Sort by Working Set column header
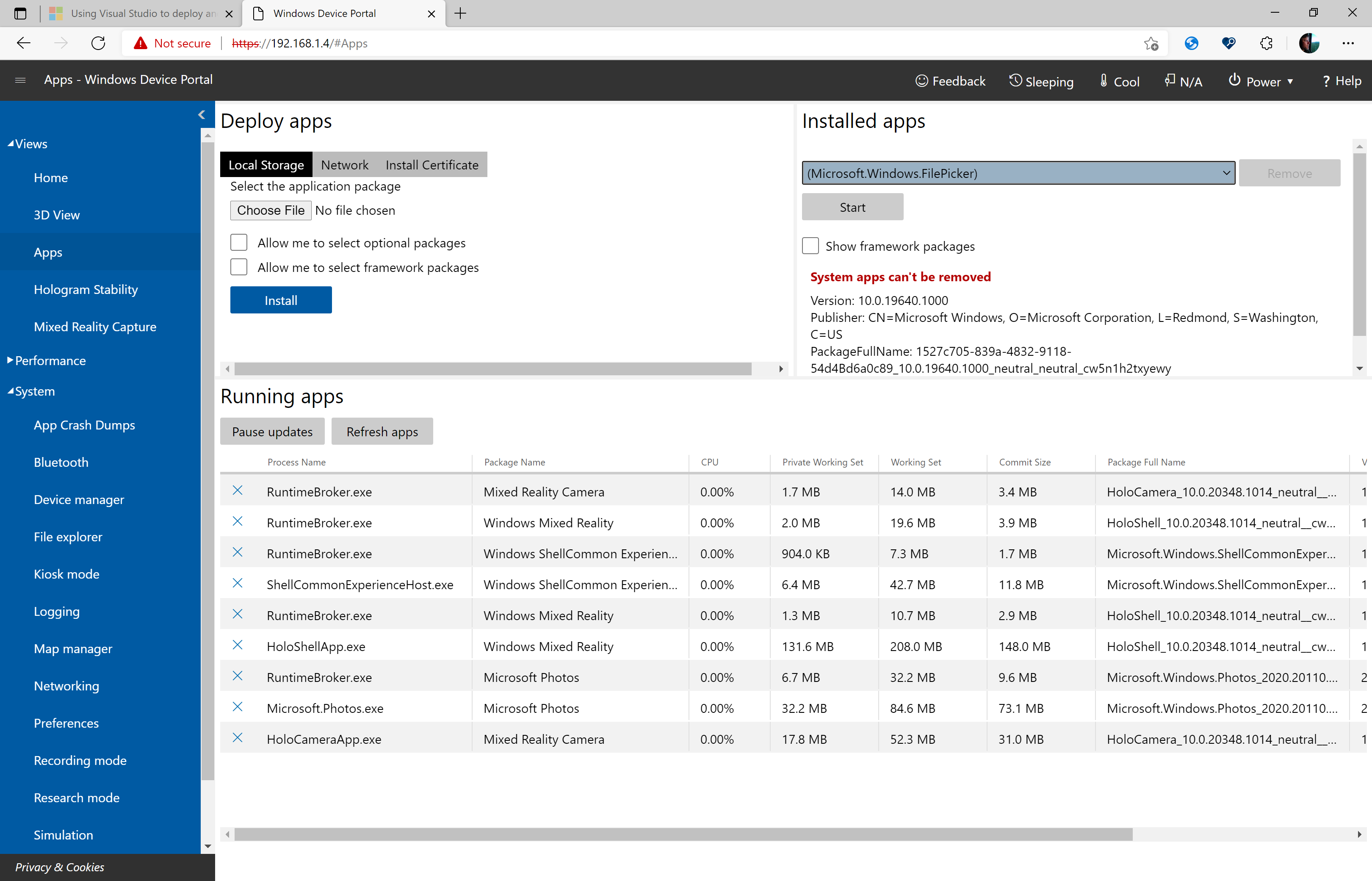The width and height of the screenshot is (1372, 881). (x=916, y=462)
